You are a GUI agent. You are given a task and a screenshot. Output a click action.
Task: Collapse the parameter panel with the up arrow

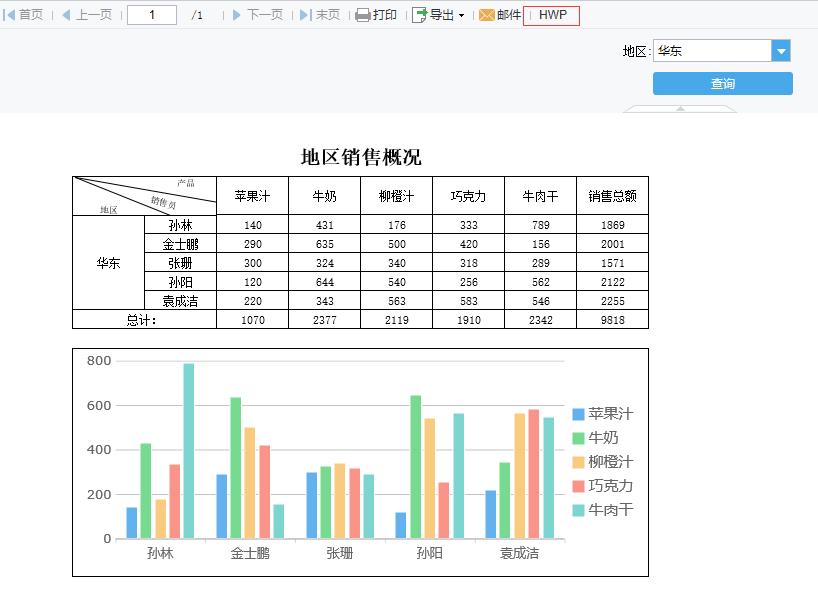pyautogui.click(x=680, y=109)
